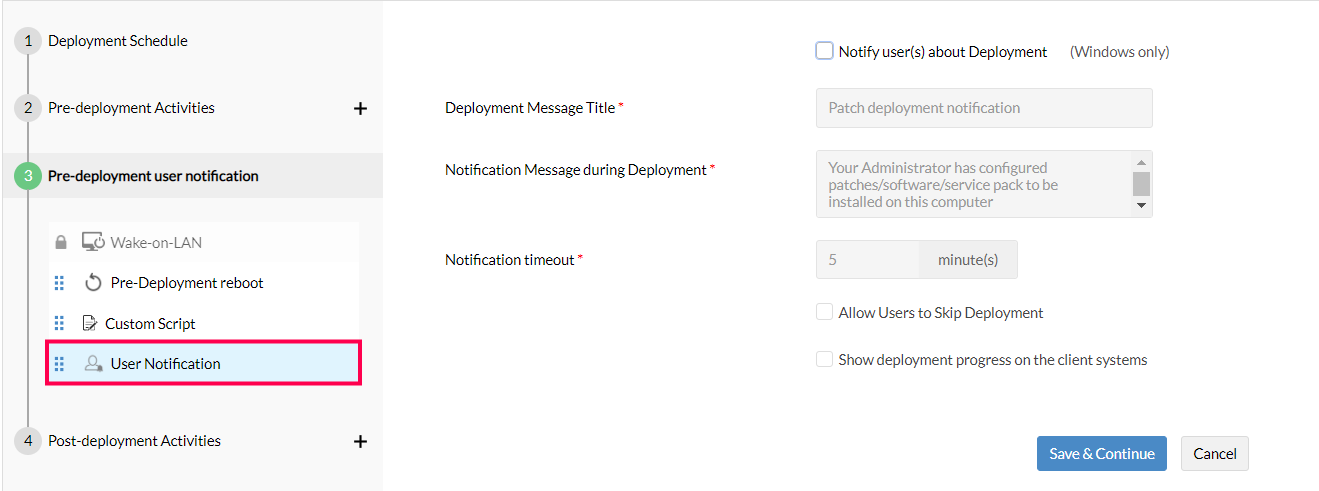The height and width of the screenshot is (491, 1319).
Task: Click the lock icon beside Wake-on-LAN
Action: pos(60,243)
